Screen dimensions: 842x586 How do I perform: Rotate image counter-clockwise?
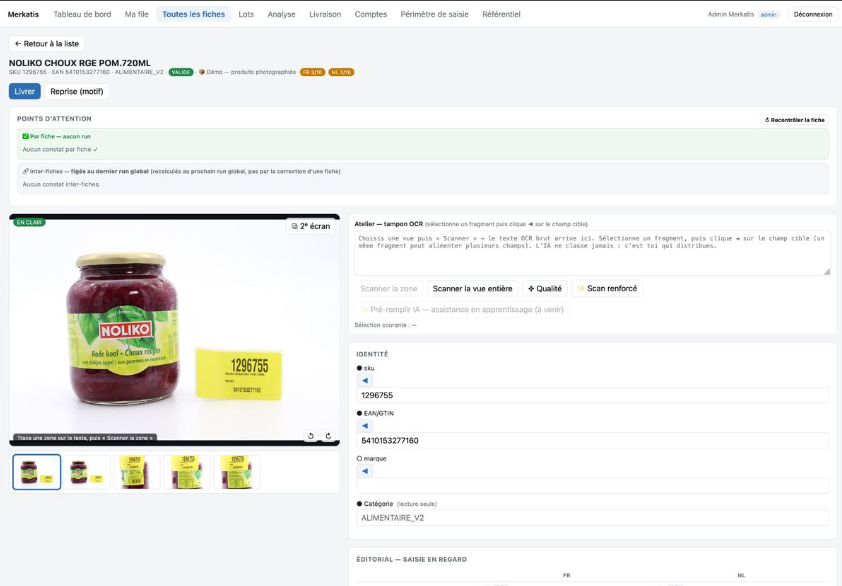click(310, 436)
